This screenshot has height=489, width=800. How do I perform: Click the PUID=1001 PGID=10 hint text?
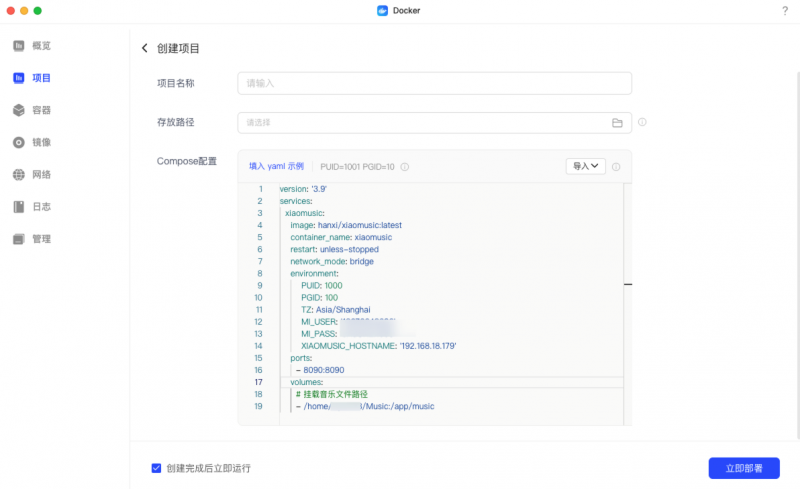[x=357, y=167]
